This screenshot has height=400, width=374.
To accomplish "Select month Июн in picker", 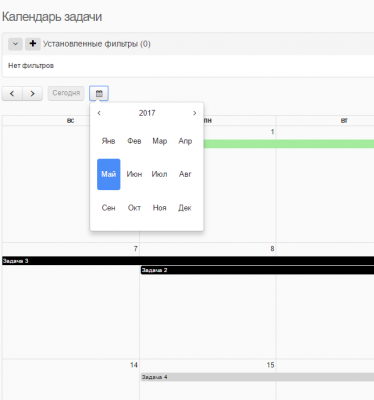I will pos(134,174).
